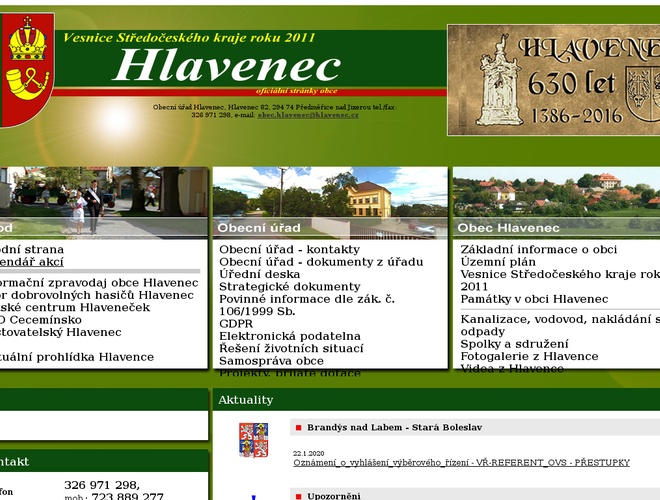
Task: Click the red square beside Upozornění
Action: (298, 495)
